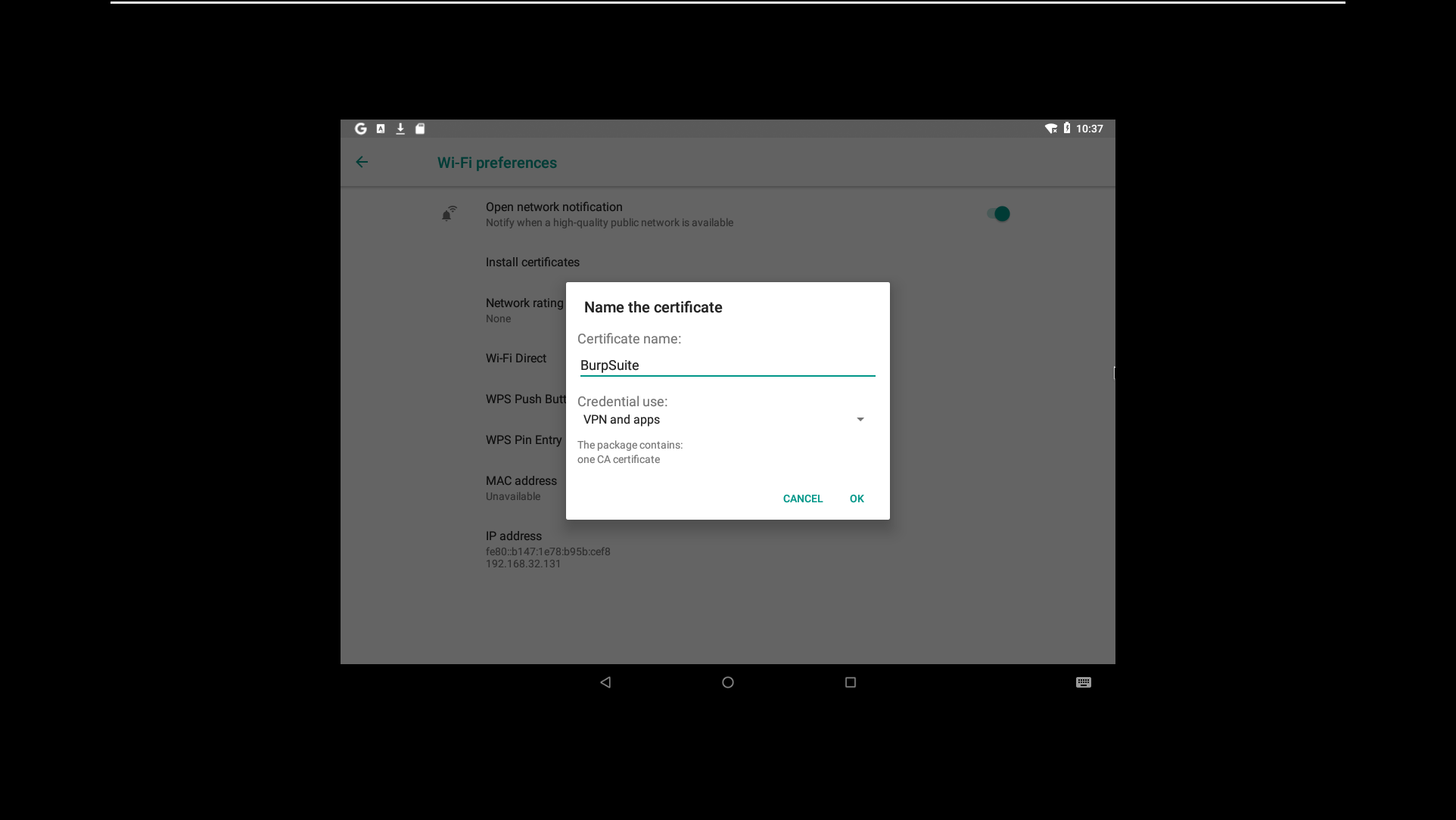This screenshot has width=1456, height=820.
Task: Tap the Android home navigation button
Action: click(x=728, y=682)
